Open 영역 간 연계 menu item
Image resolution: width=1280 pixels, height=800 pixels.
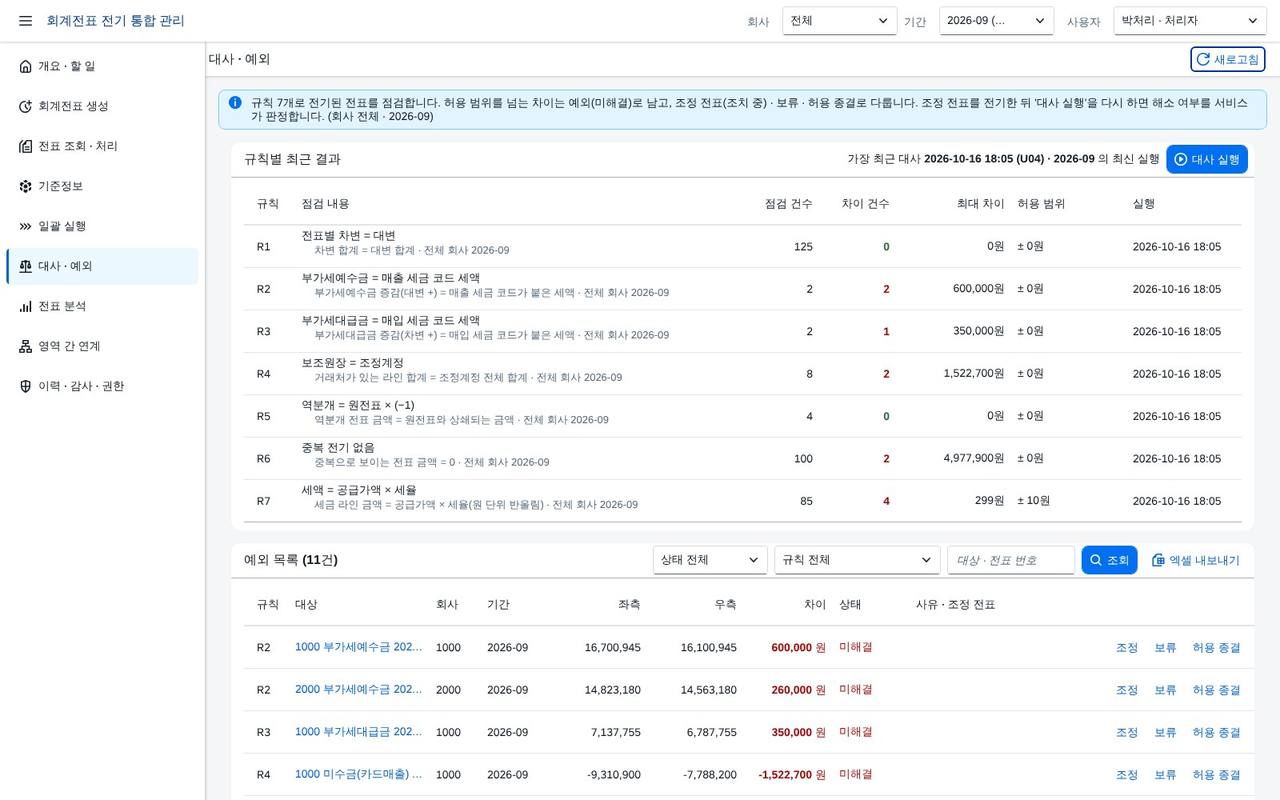point(102,346)
